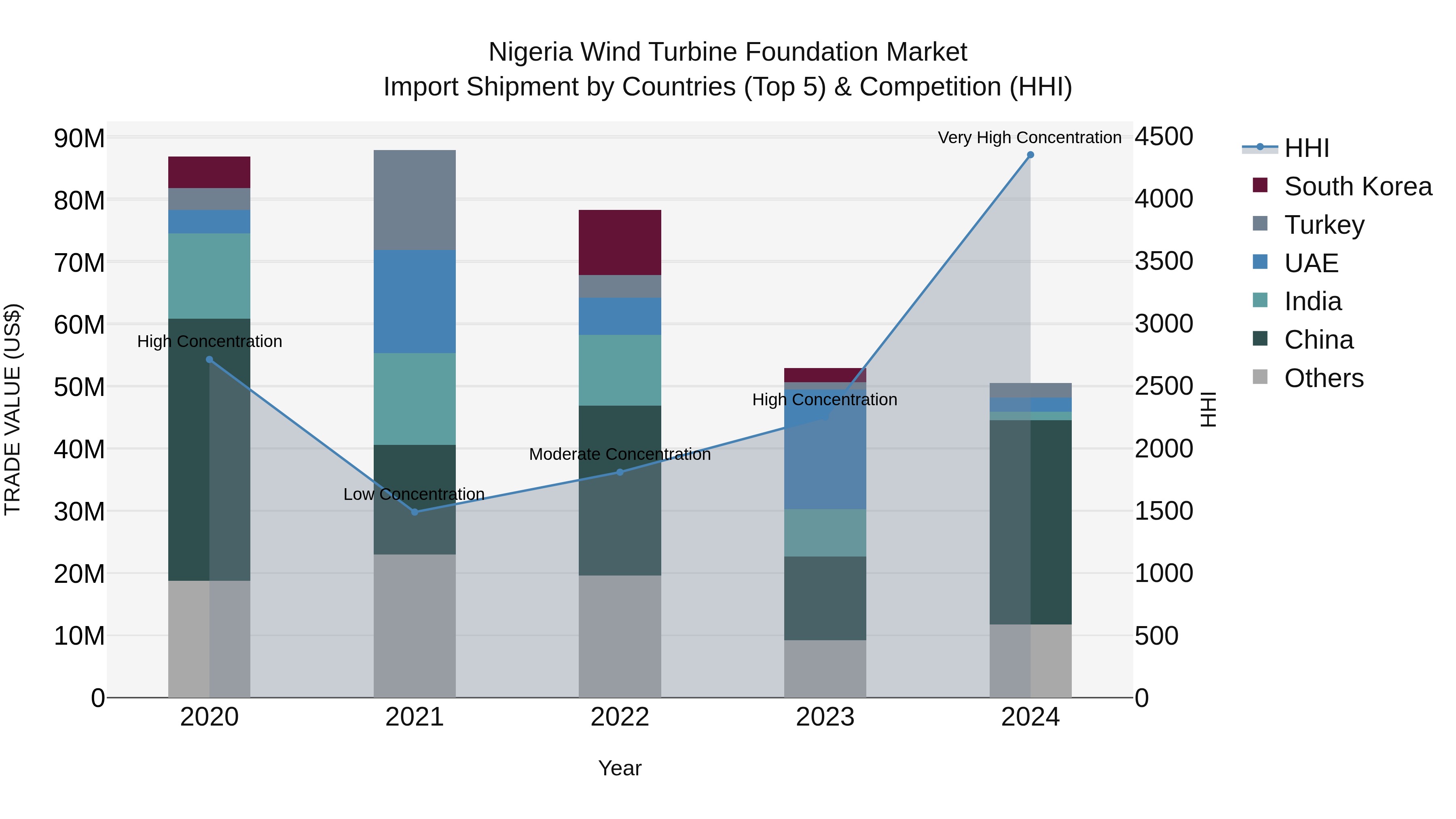Image resolution: width=1456 pixels, height=819 pixels.
Task: Click the chart title Nigeria Wind Turbine
Action: 728,52
